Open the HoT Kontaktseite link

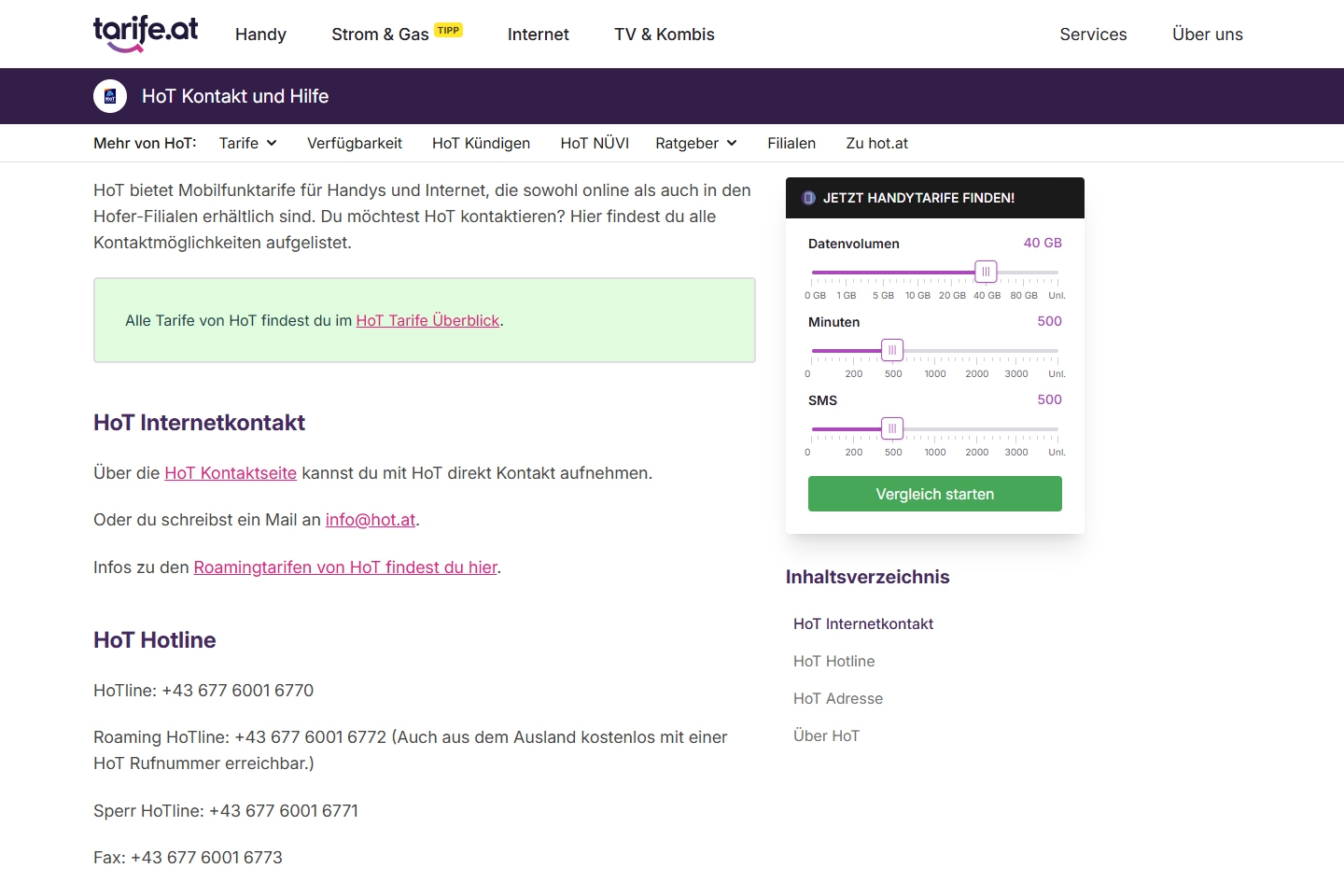click(x=231, y=473)
